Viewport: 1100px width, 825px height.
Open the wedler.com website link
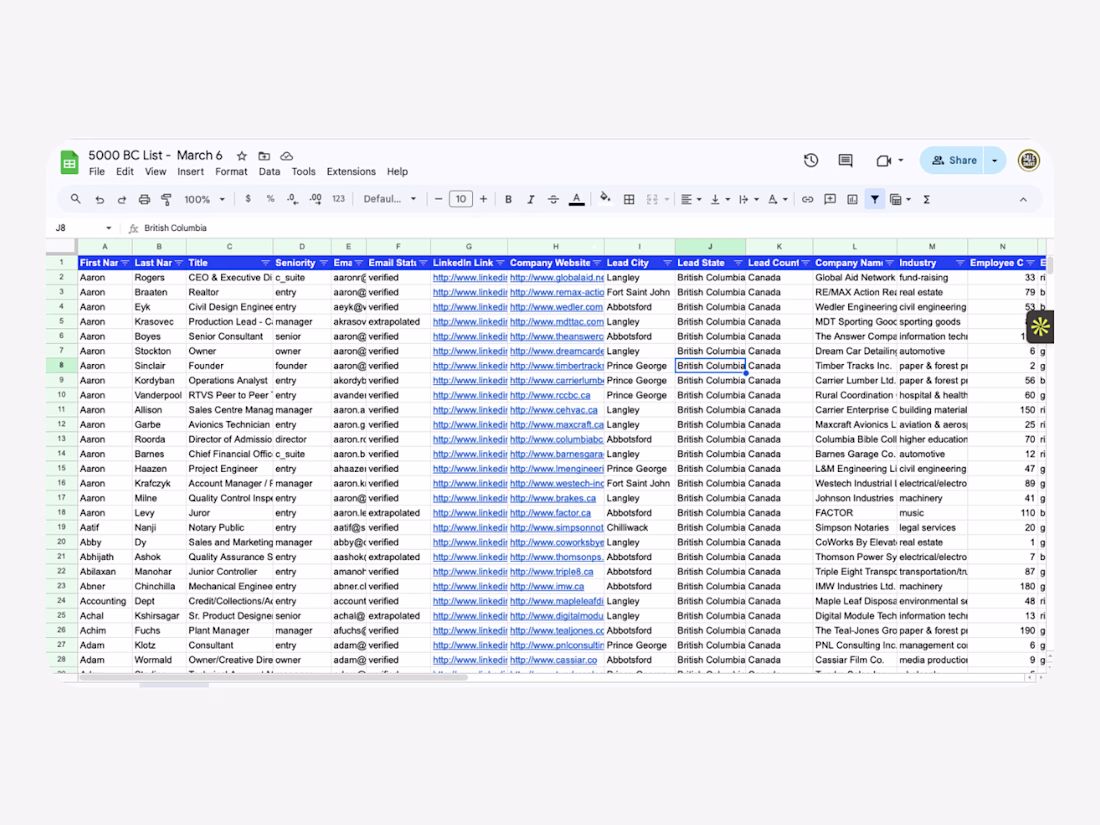pos(556,307)
